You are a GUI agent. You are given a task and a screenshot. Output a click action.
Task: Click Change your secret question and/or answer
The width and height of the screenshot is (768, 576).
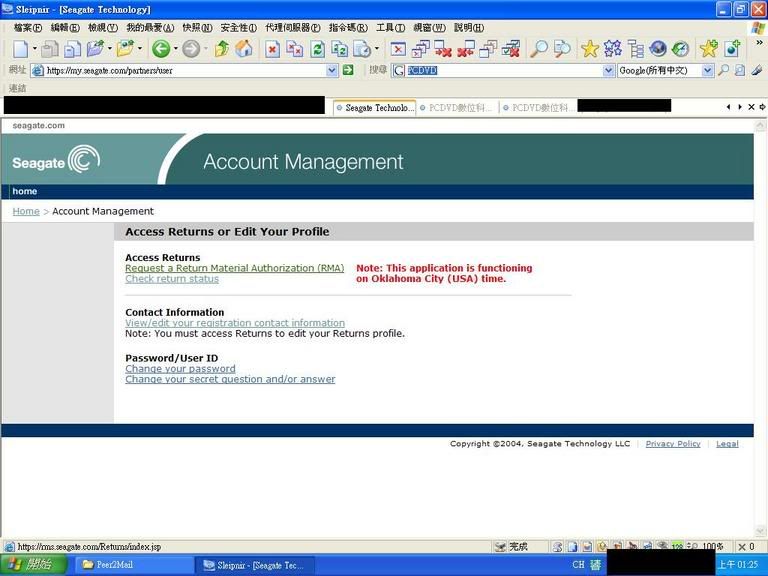coord(230,379)
